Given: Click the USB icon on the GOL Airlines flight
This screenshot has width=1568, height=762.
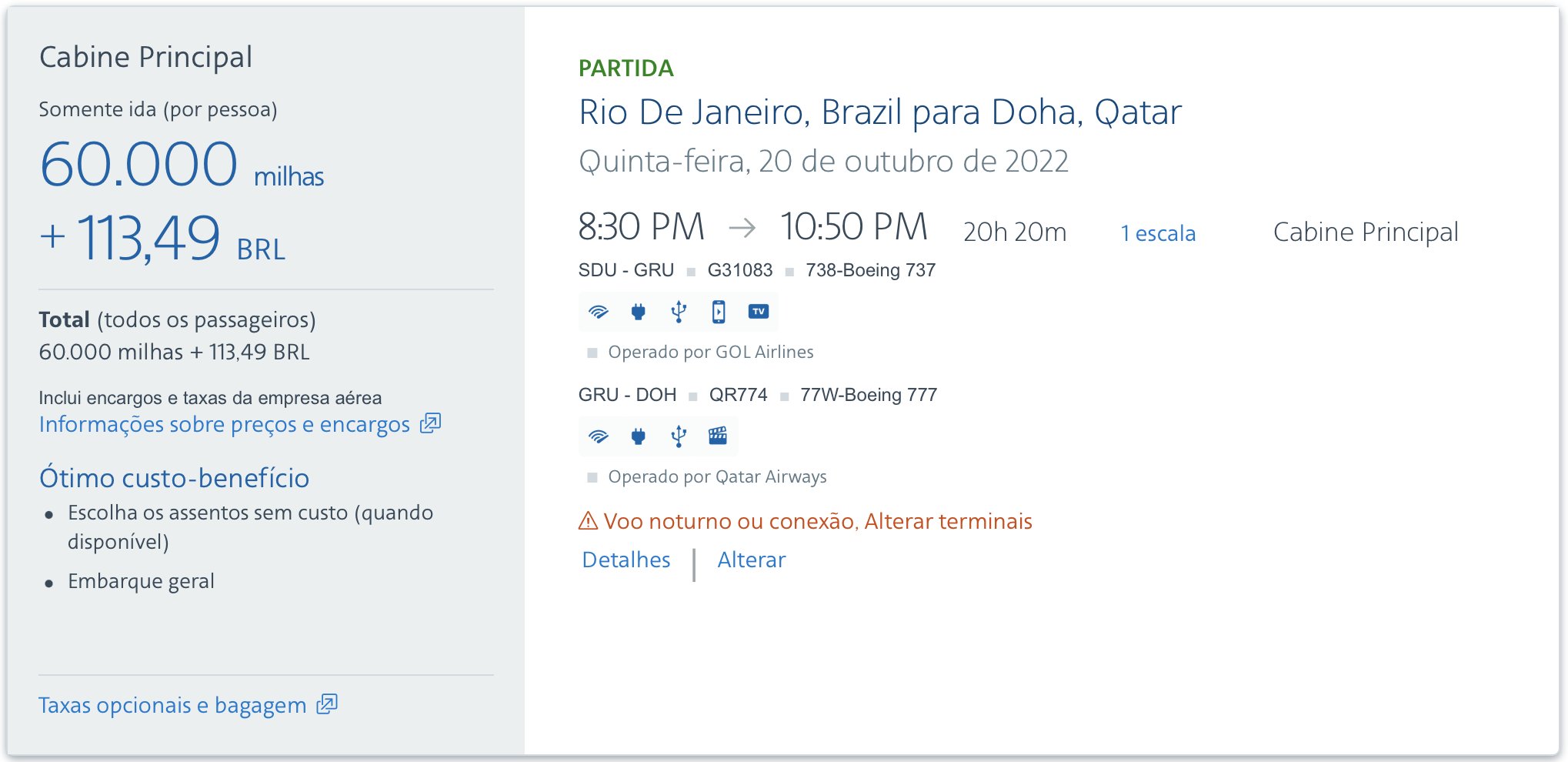Looking at the screenshot, I should (679, 312).
